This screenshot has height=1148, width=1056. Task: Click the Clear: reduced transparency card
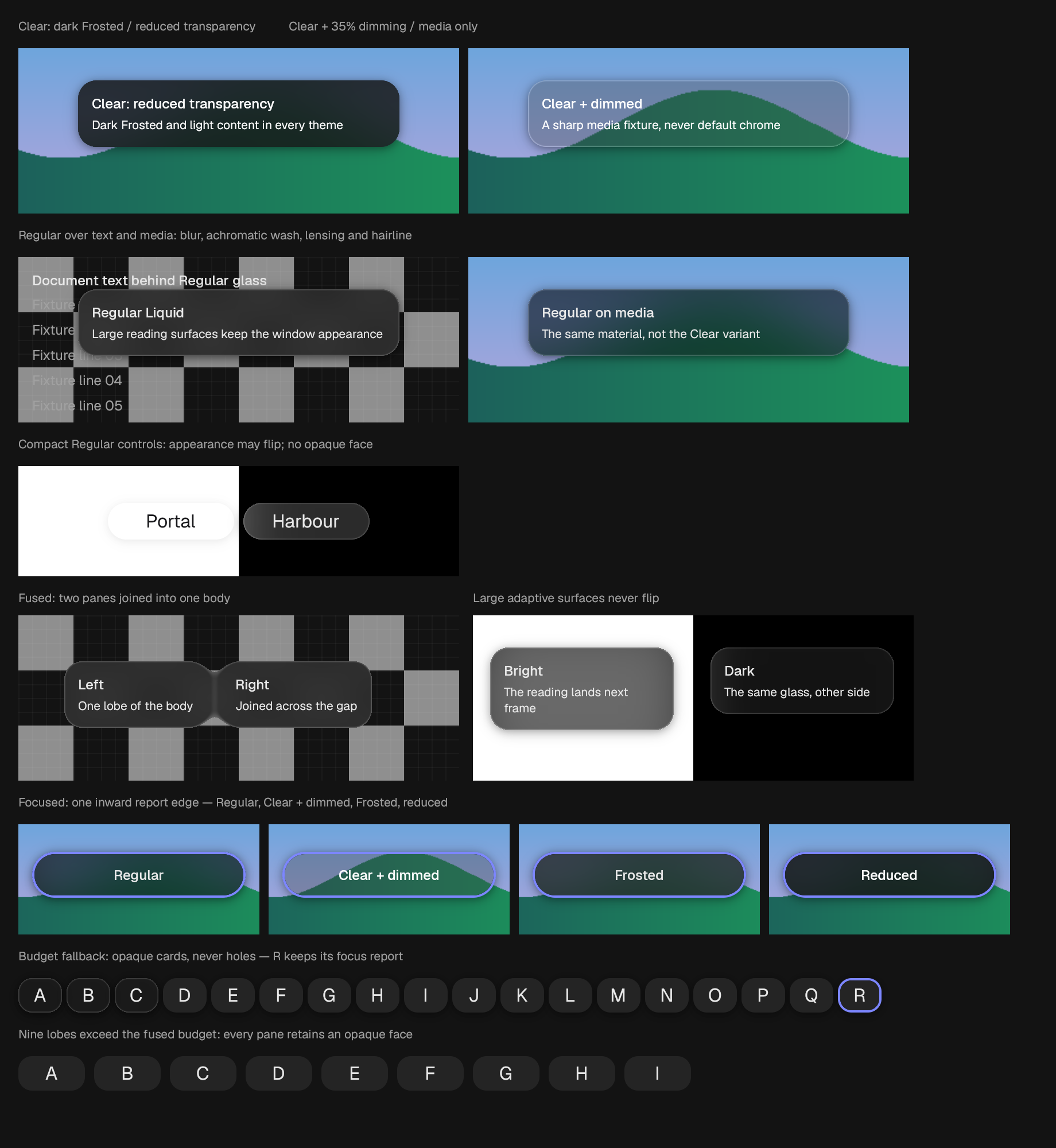239,114
